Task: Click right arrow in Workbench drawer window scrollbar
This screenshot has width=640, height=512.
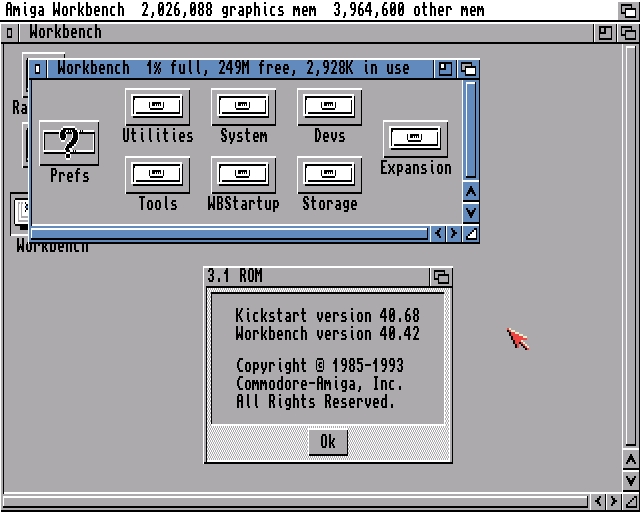Action: pos(453,234)
